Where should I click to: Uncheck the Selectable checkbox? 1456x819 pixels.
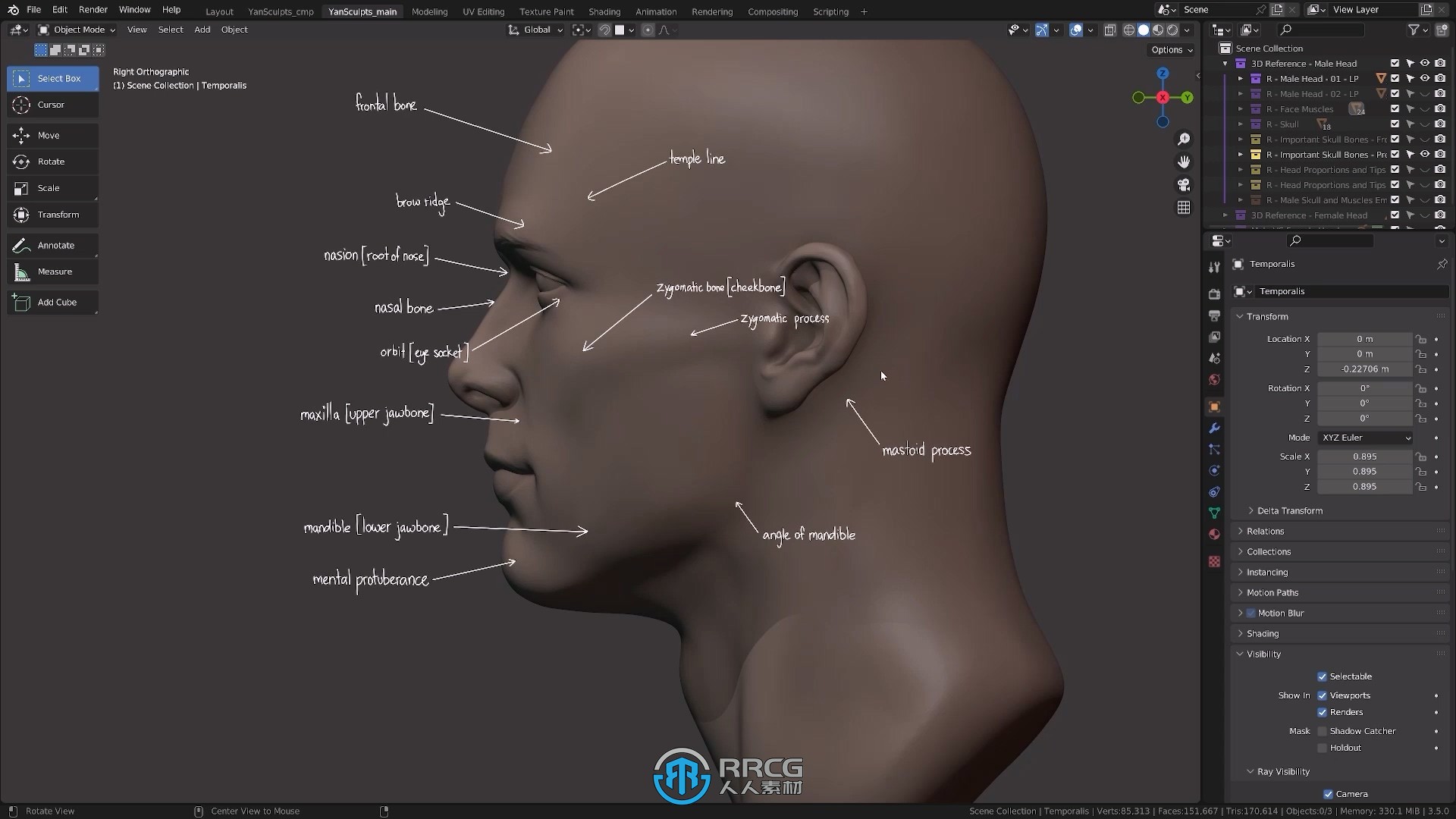click(1322, 676)
